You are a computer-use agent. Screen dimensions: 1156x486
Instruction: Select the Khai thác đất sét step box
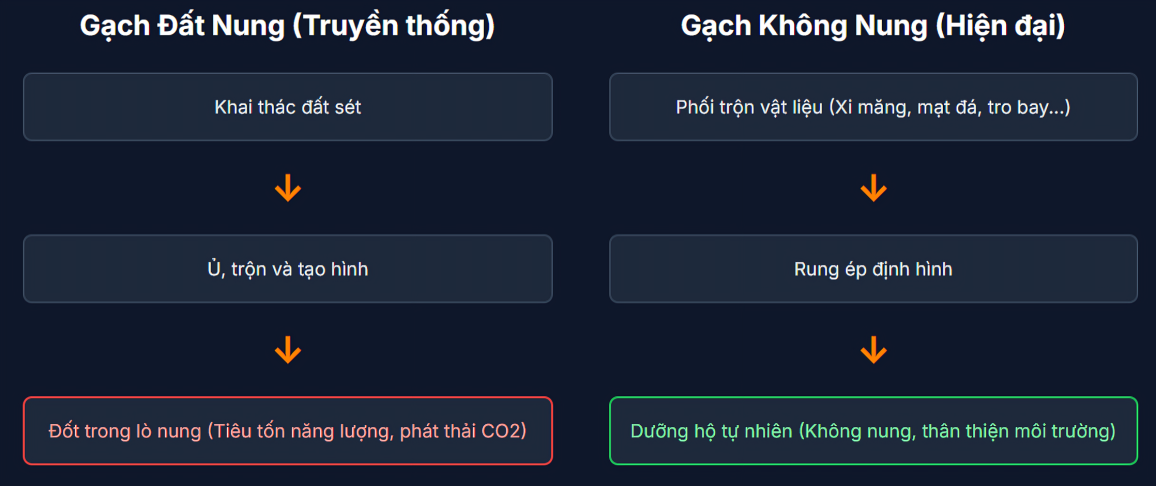point(288,107)
